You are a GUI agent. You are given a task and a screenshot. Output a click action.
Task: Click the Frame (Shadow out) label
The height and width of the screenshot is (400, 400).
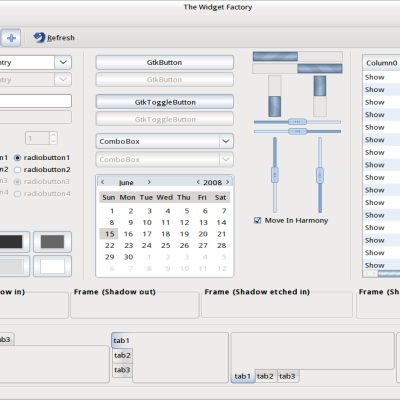point(115,292)
